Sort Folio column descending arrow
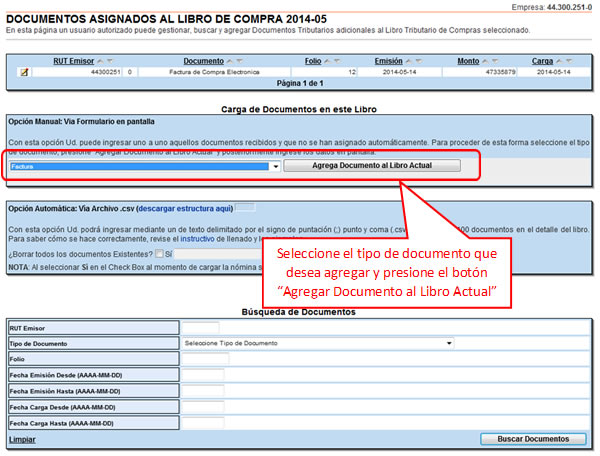 click(337, 61)
